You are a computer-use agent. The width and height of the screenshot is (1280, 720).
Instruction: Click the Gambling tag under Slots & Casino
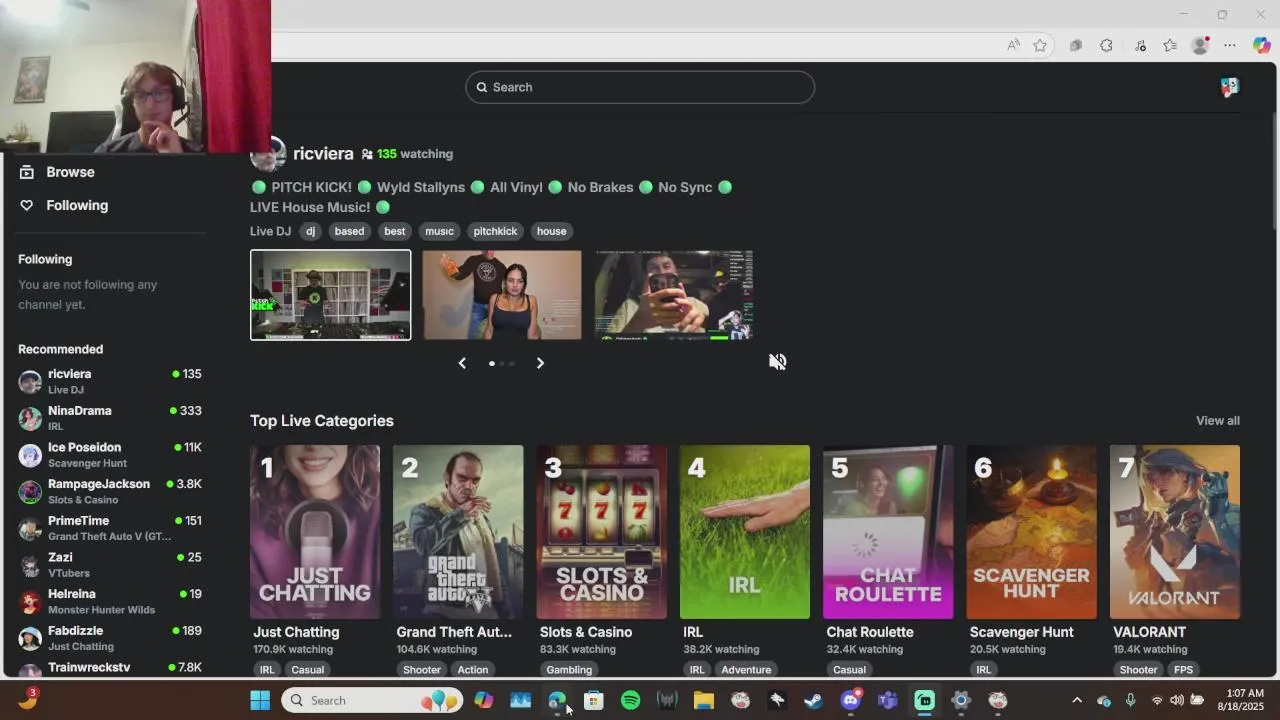pos(569,670)
